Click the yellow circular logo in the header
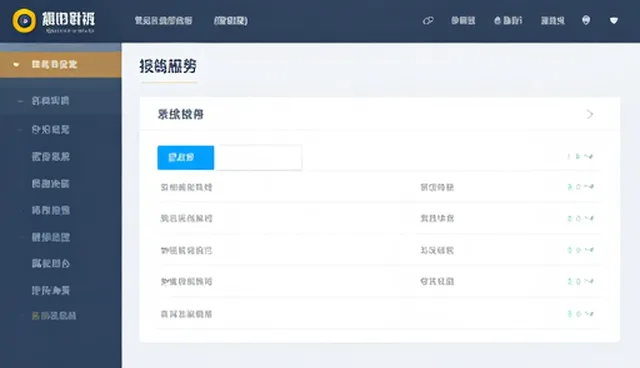 pyautogui.click(x=24, y=20)
